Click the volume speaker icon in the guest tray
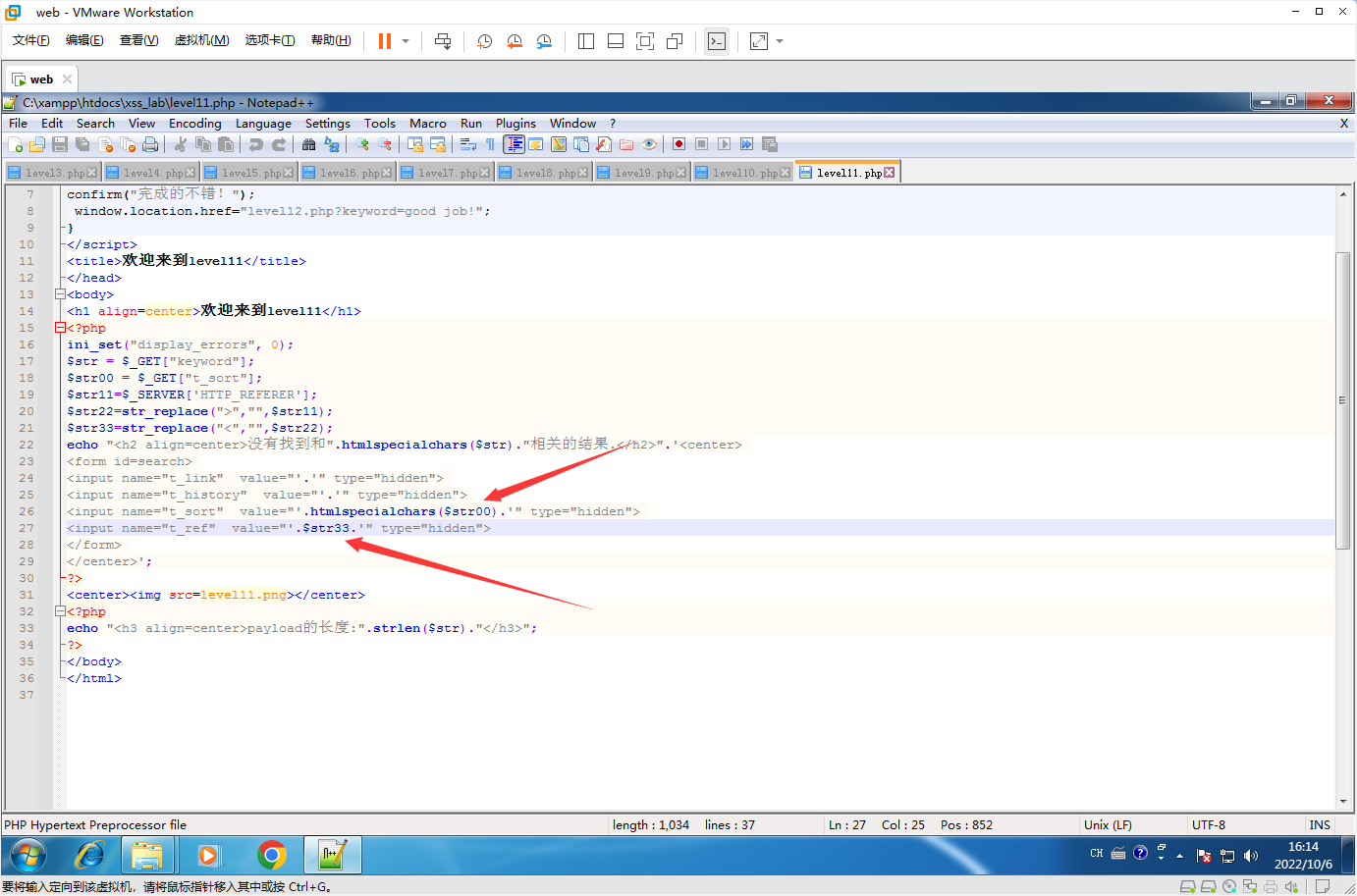This screenshot has width=1357, height=896. (x=1250, y=856)
